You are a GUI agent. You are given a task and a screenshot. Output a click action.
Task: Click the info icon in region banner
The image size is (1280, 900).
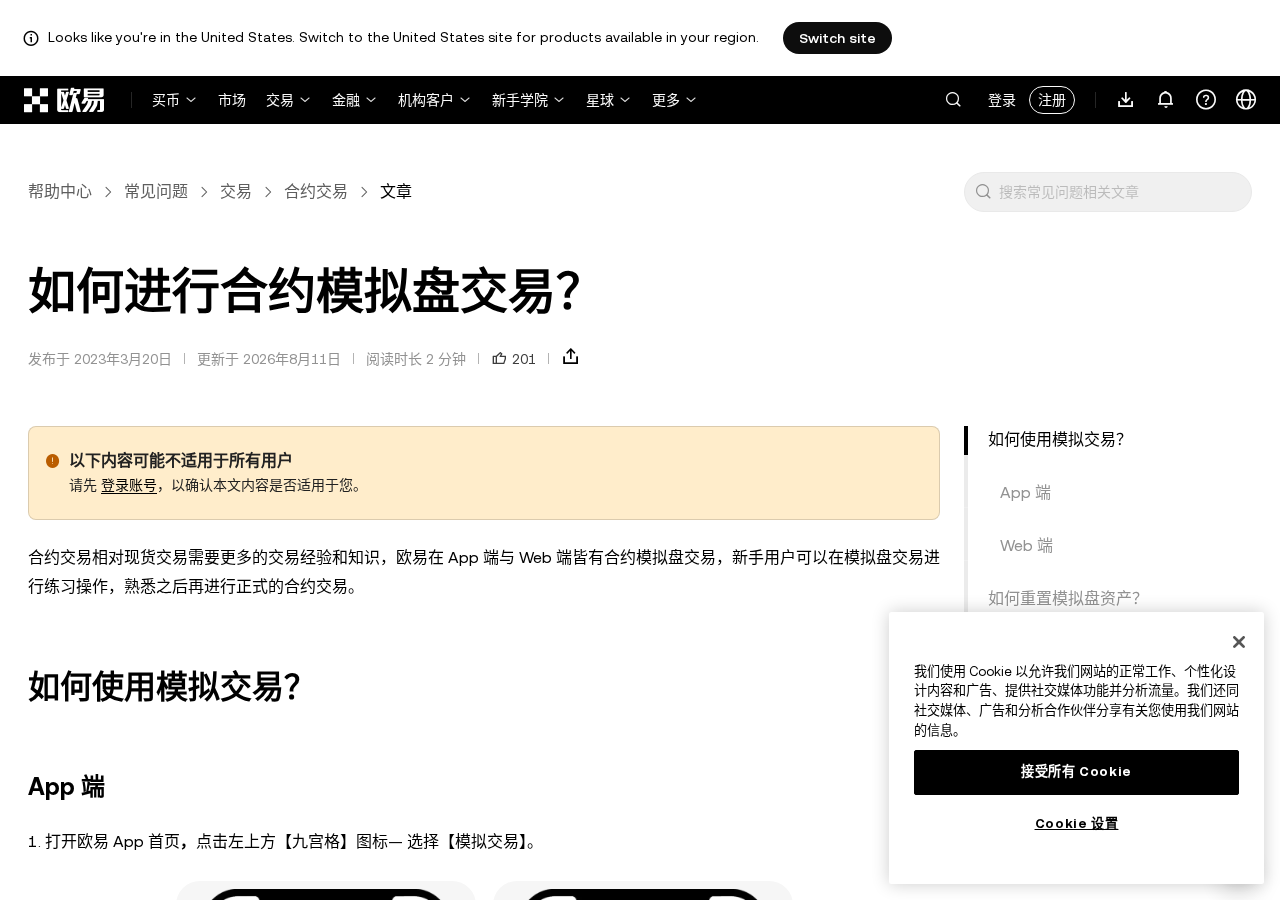click(x=31, y=38)
